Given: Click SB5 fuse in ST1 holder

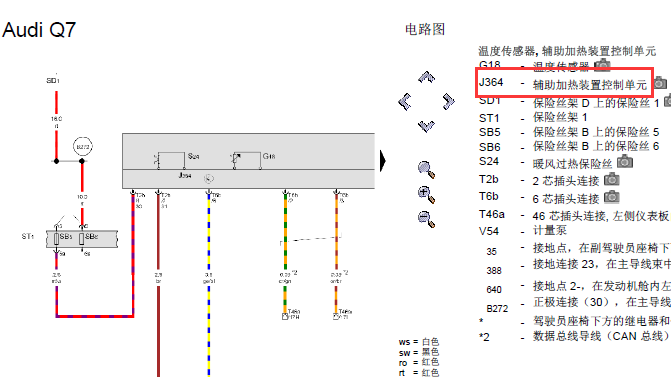Looking at the screenshot, I should [x=56, y=238].
